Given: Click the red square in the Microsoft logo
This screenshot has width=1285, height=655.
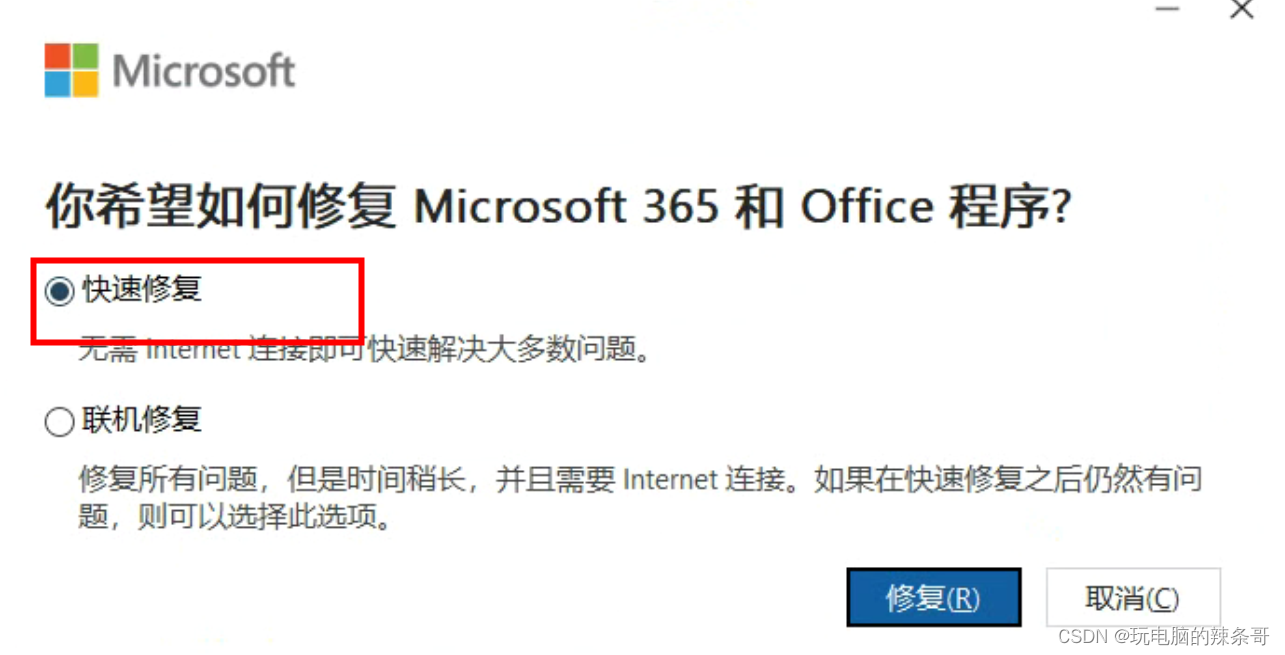Looking at the screenshot, I should point(58,56).
